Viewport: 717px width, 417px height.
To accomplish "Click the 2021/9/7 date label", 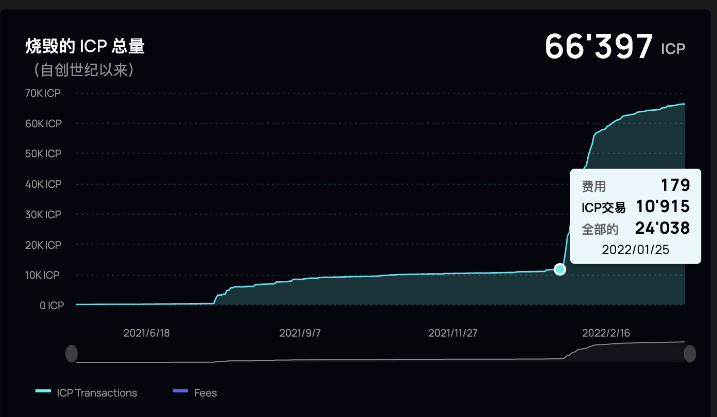I will click(x=300, y=333).
